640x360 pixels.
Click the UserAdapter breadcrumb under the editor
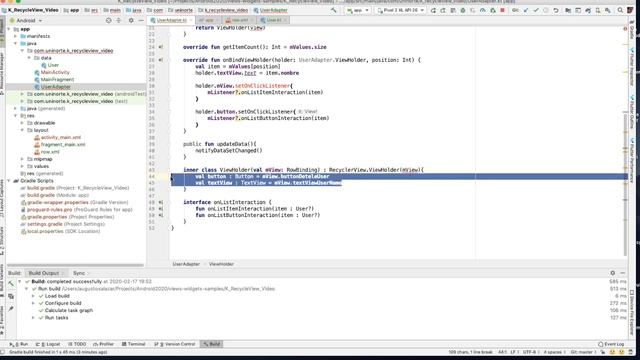(x=186, y=264)
